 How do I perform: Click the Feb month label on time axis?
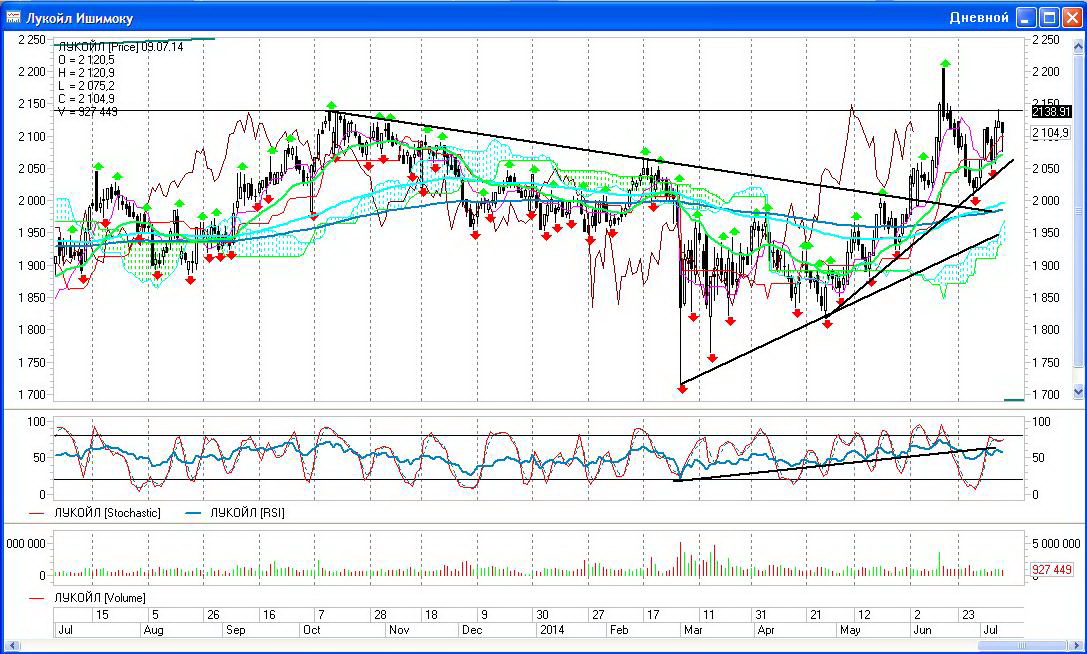tap(618, 630)
